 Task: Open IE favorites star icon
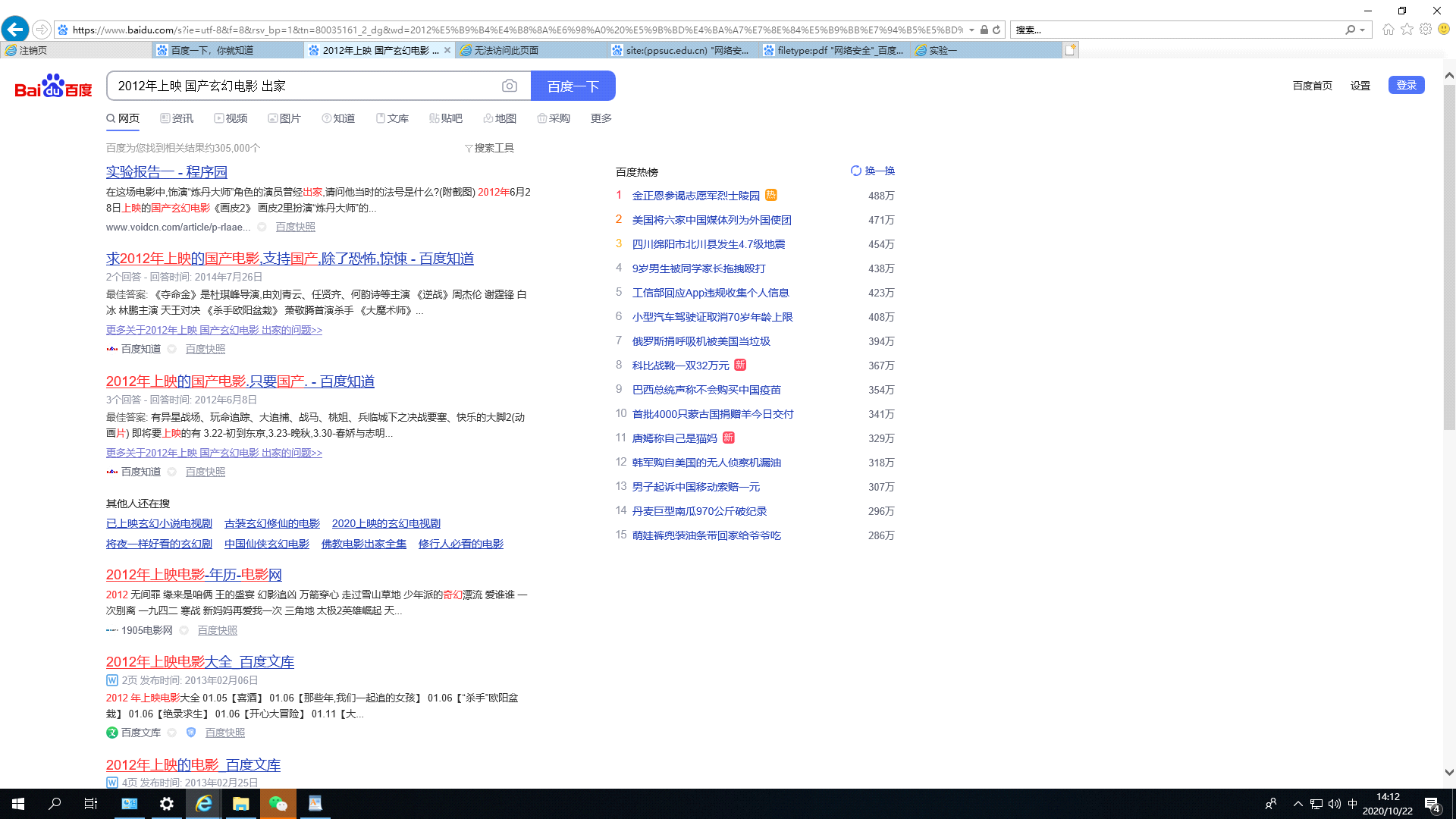coord(1407,30)
